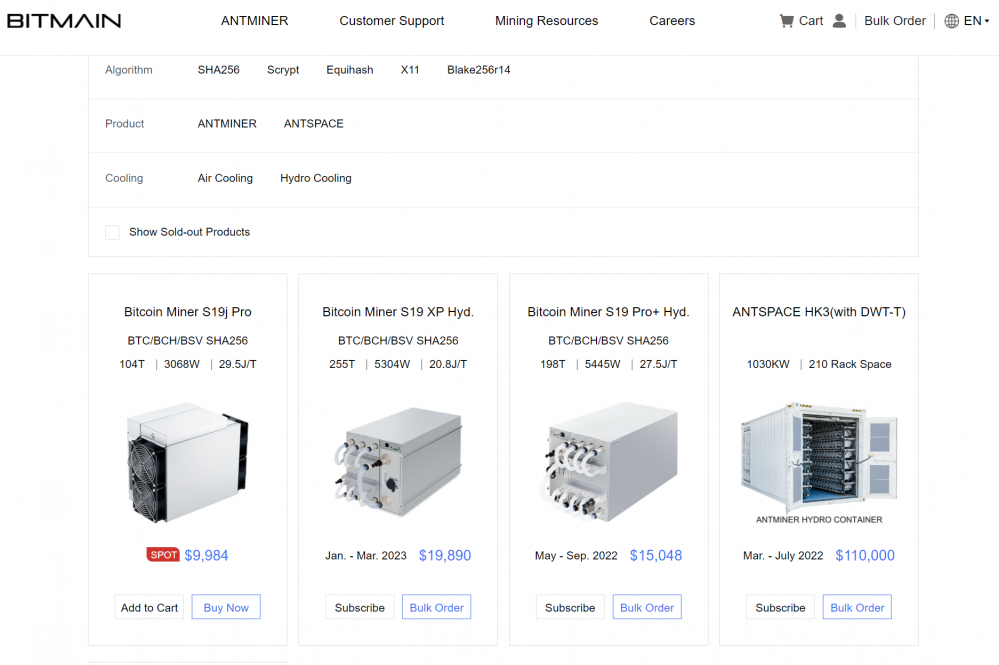Viewport: 999px width, 665px height.
Task: Click the May - Sep. 2022 date
Action: click(576, 555)
